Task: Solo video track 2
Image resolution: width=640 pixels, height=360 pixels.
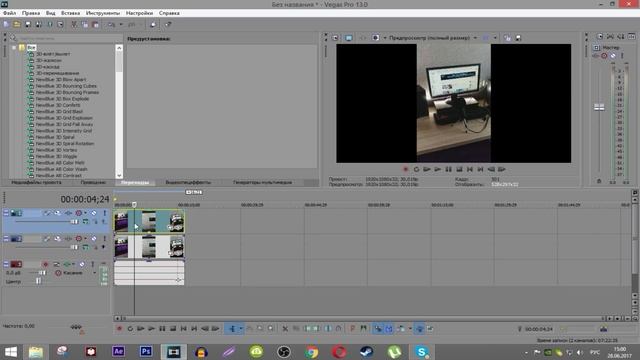Action: (104, 238)
